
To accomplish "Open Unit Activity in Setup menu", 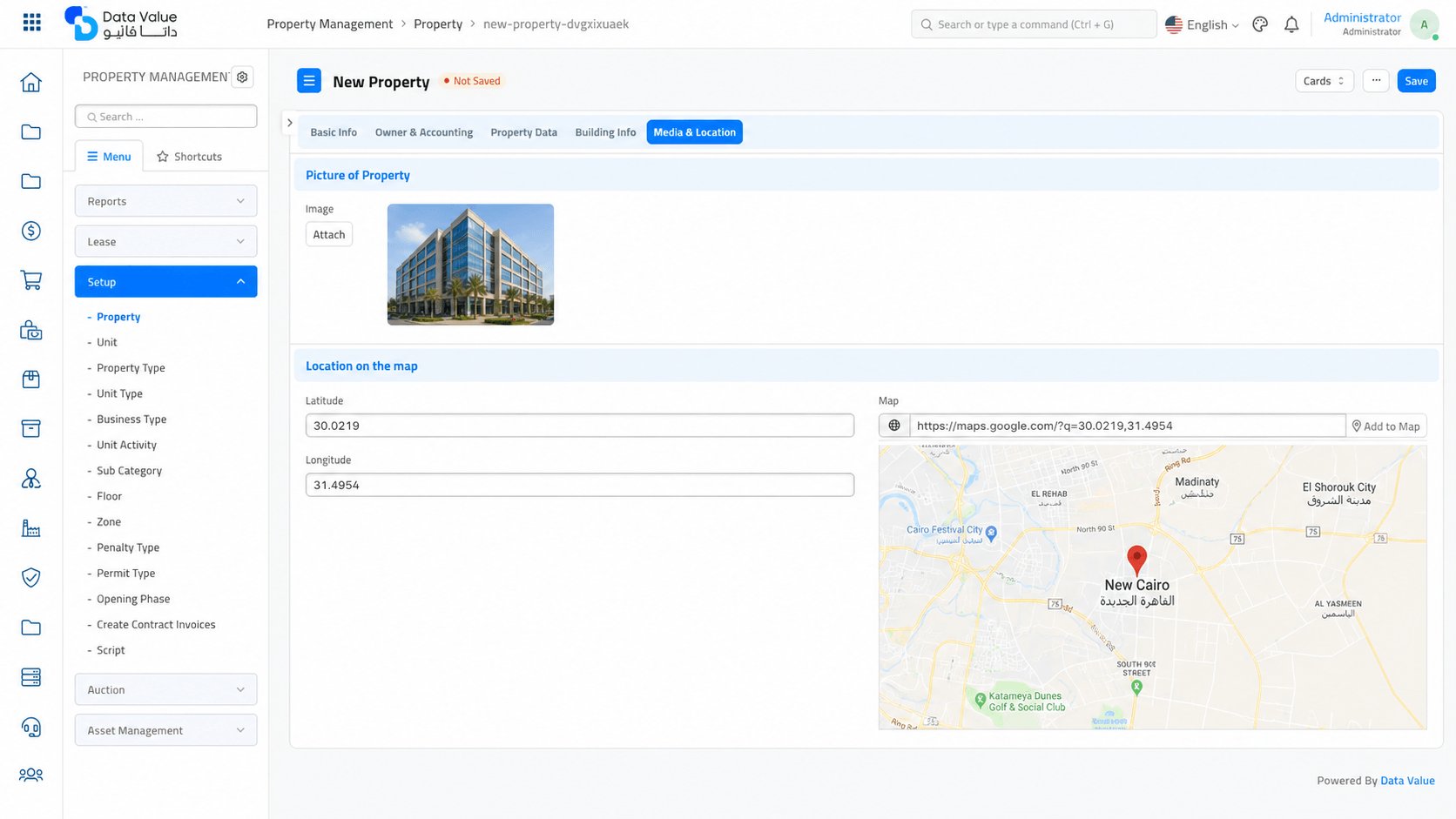I will (x=126, y=445).
